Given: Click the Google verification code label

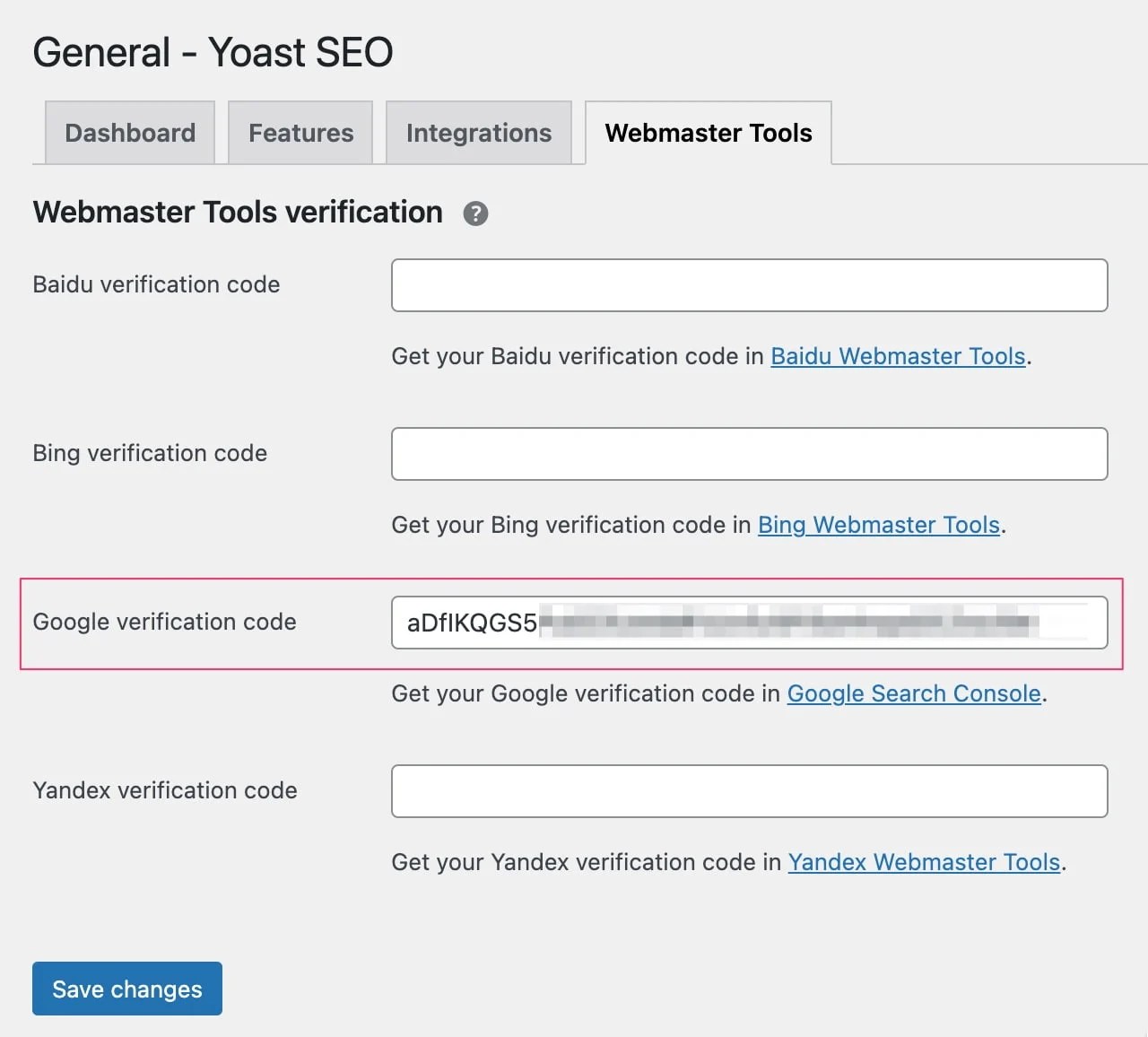Looking at the screenshot, I should pos(164,622).
